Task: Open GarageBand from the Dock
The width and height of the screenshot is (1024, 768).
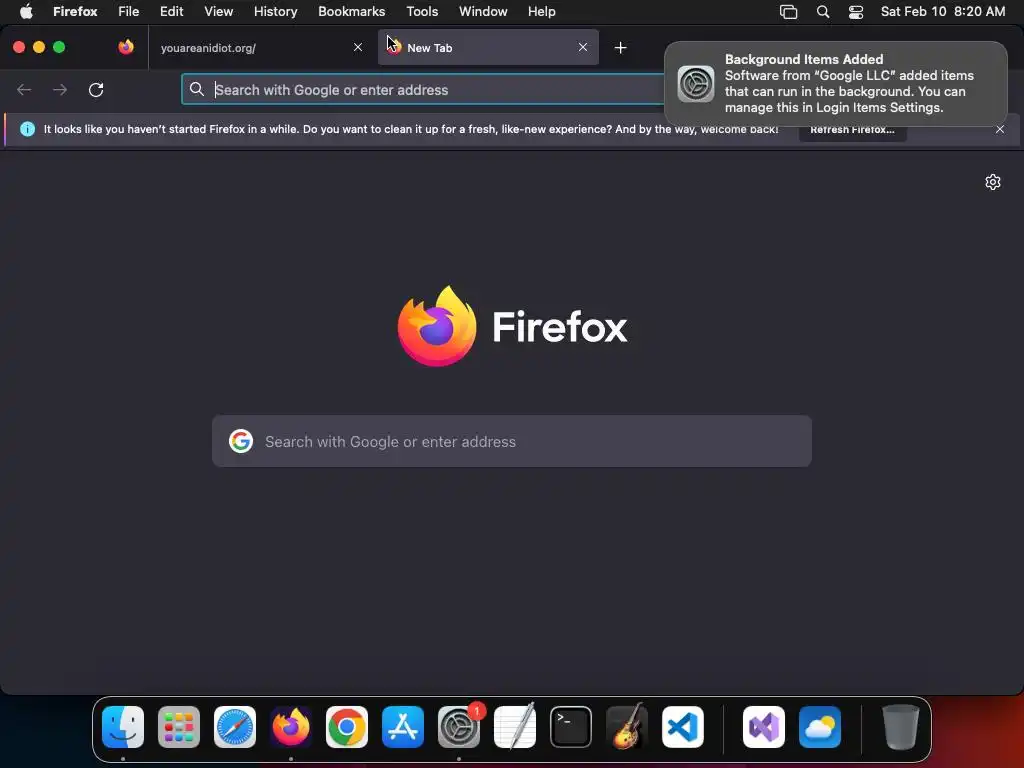Action: (627, 727)
